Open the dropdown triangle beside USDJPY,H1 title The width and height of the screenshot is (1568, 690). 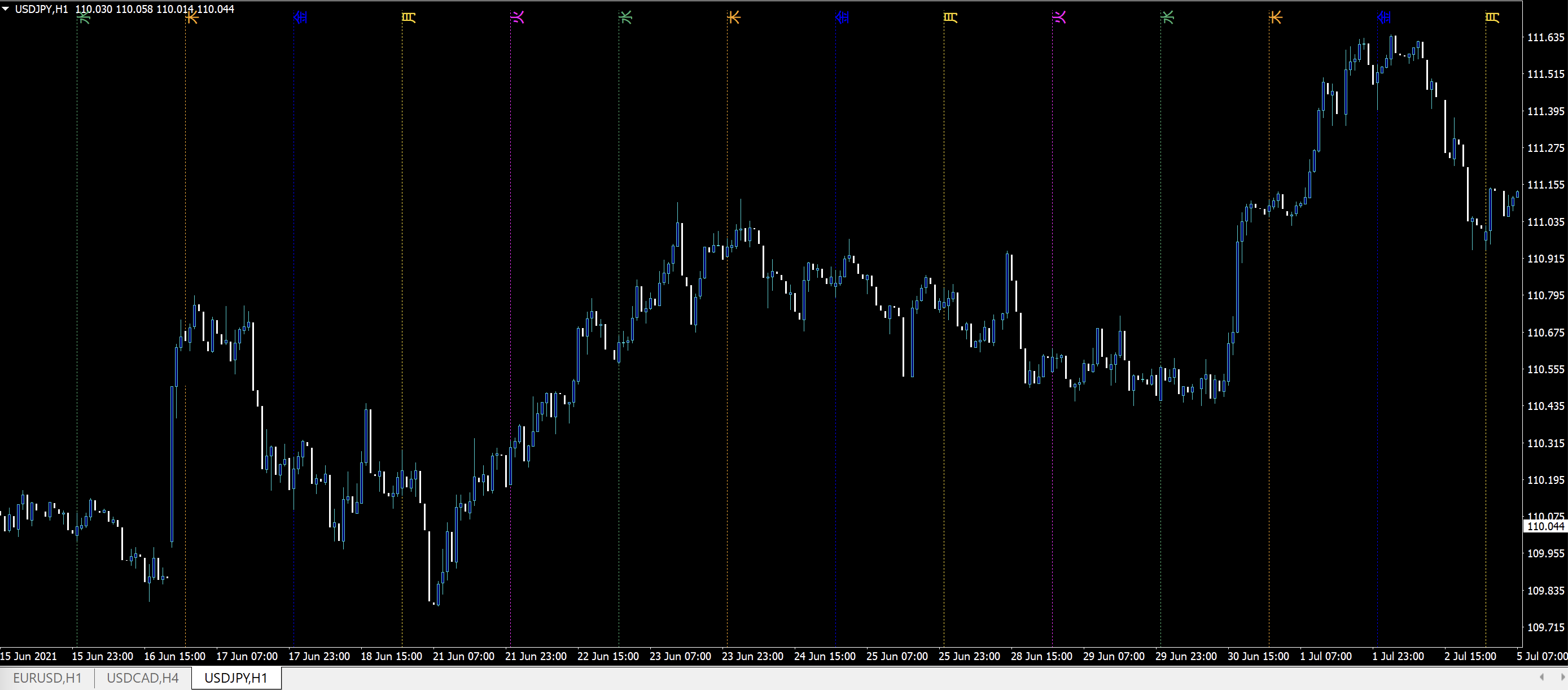(6, 8)
